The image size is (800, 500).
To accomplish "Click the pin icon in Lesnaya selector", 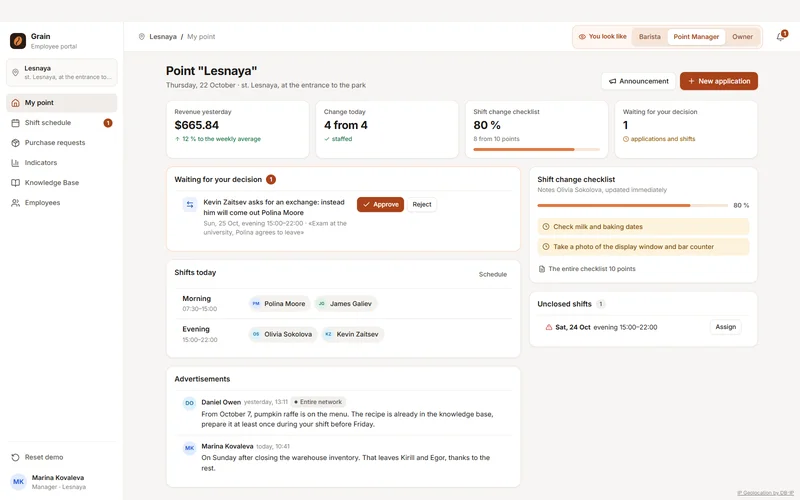I will tap(15, 72).
